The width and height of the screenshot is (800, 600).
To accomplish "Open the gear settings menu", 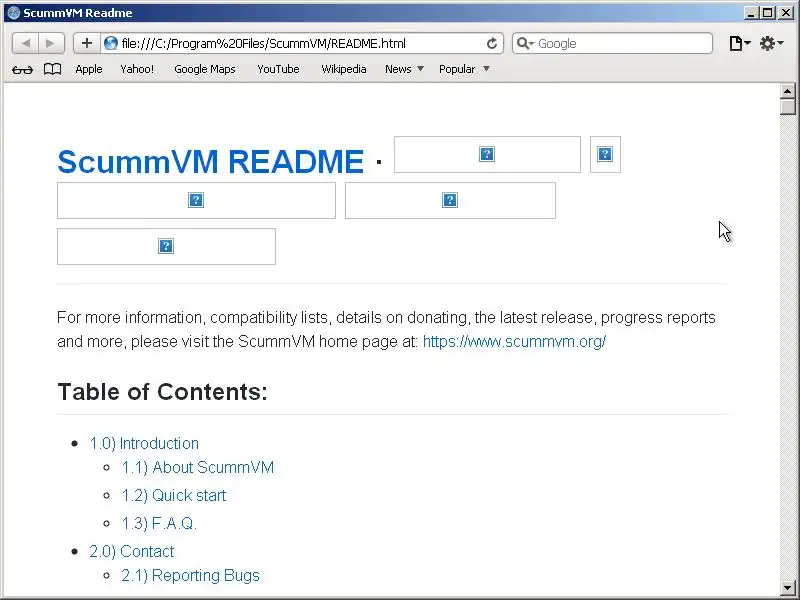I will (771, 43).
